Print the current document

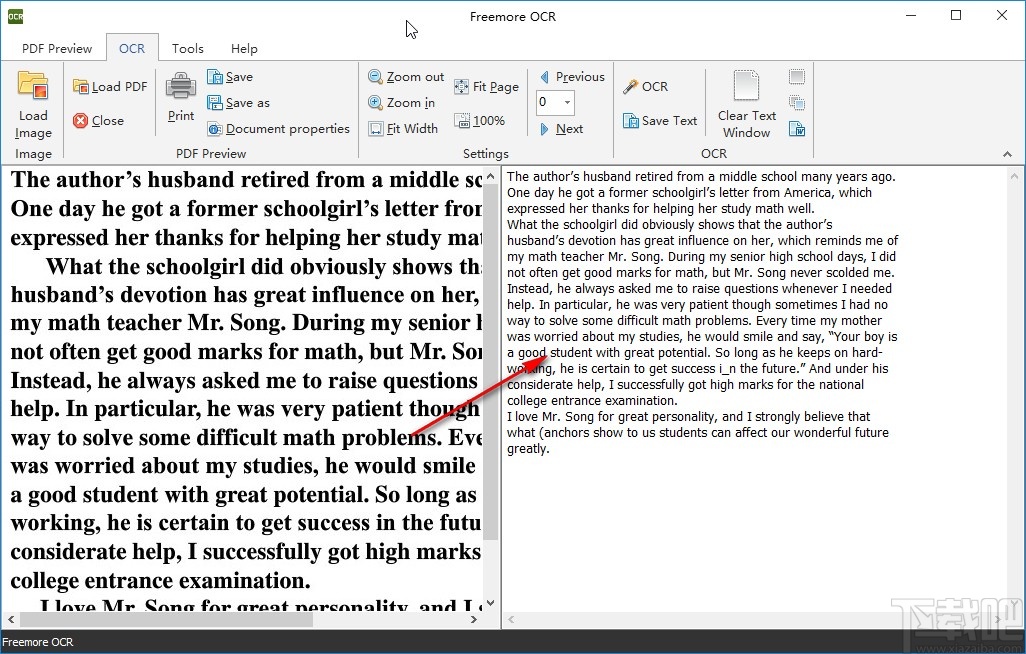(181, 98)
